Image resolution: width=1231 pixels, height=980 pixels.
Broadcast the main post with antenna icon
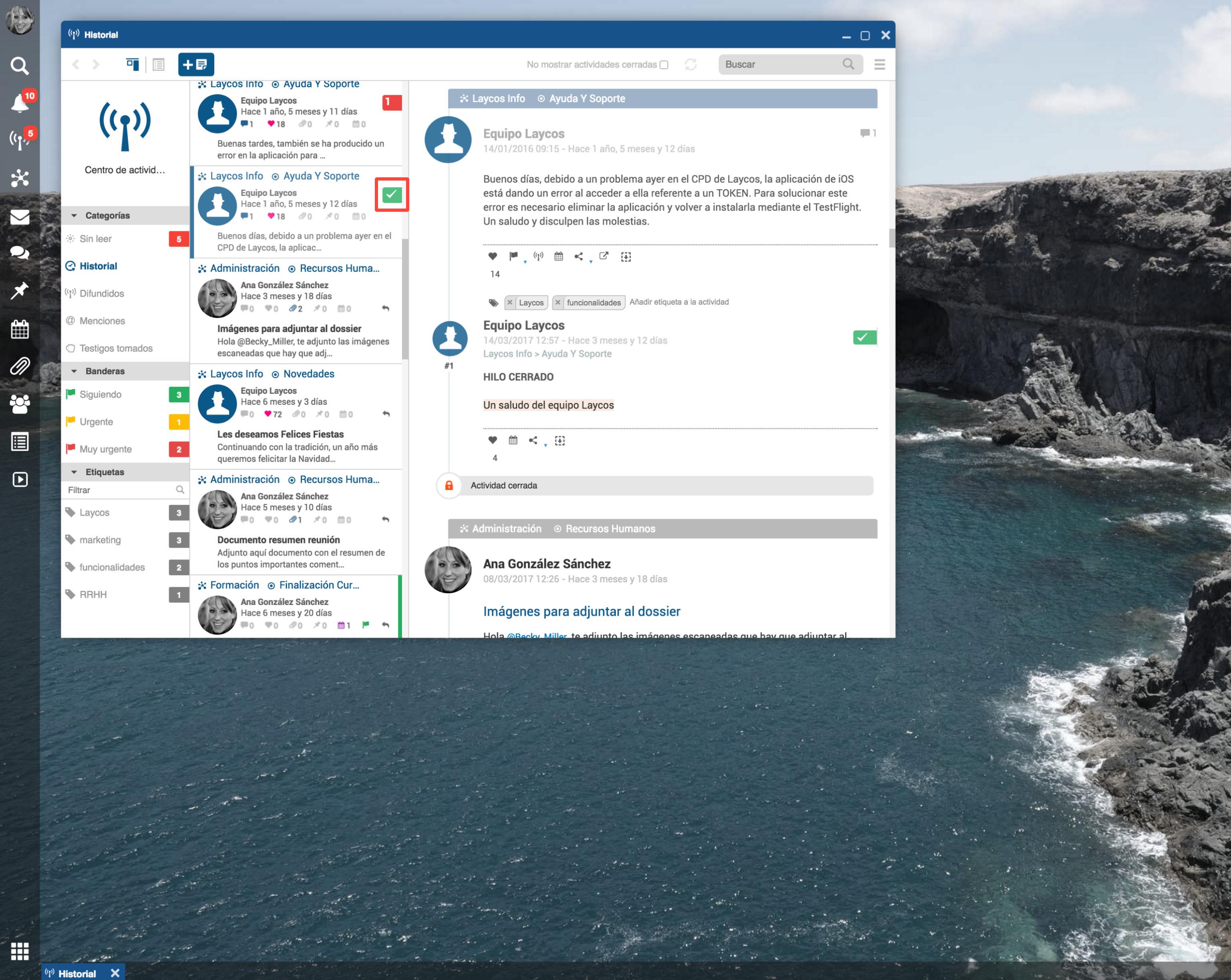click(x=538, y=256)
